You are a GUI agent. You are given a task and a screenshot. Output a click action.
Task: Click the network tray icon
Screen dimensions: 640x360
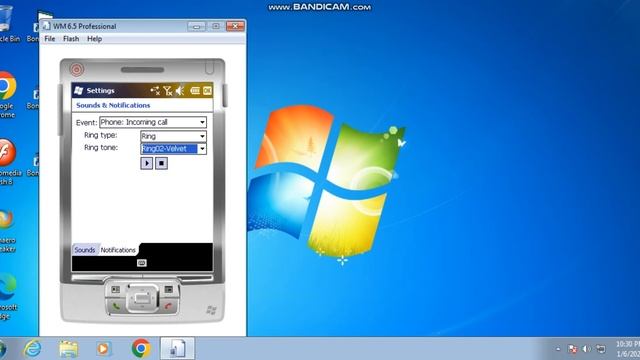(600, 349)
